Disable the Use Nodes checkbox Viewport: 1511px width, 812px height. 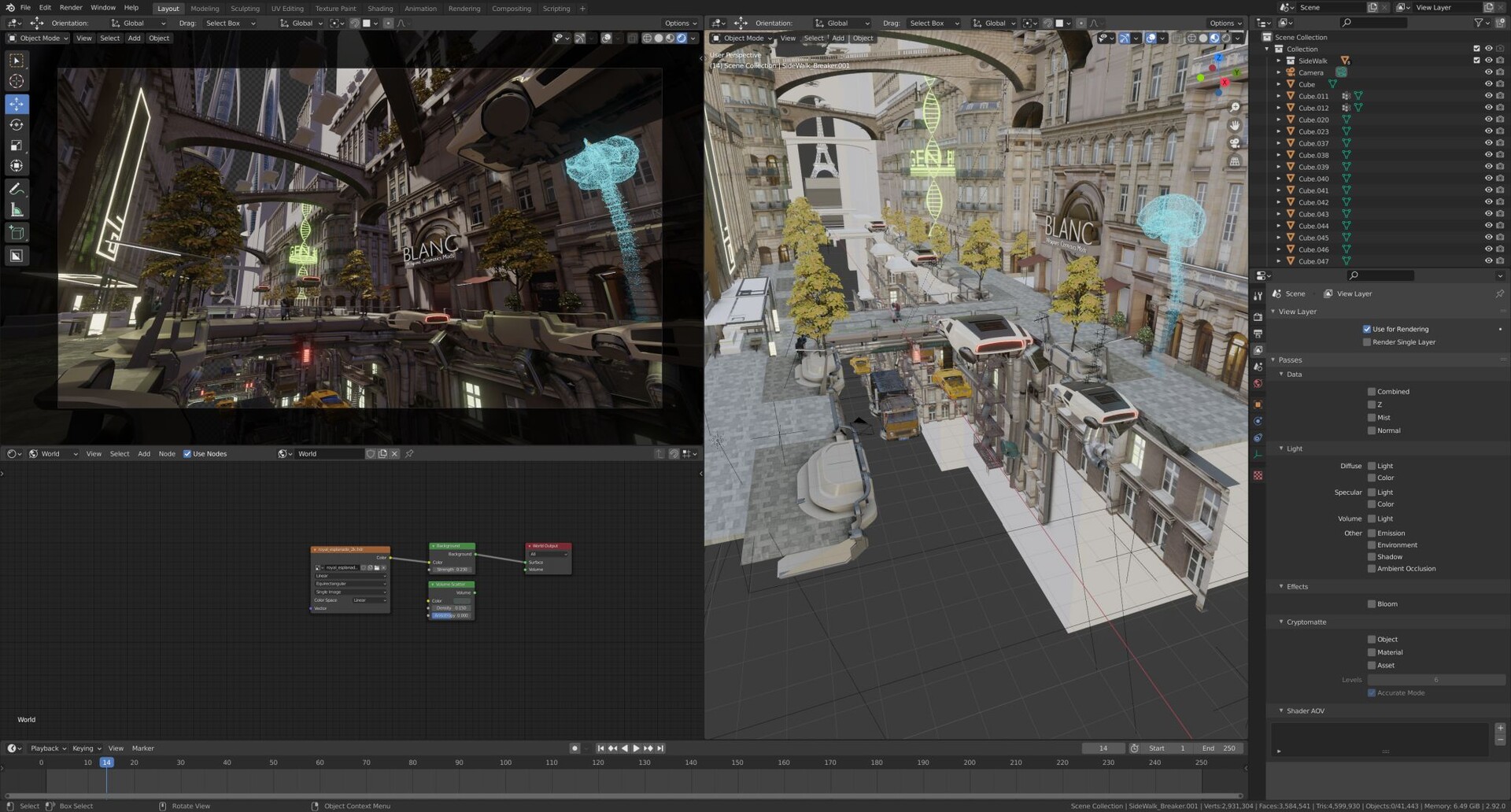coord(187,454)
